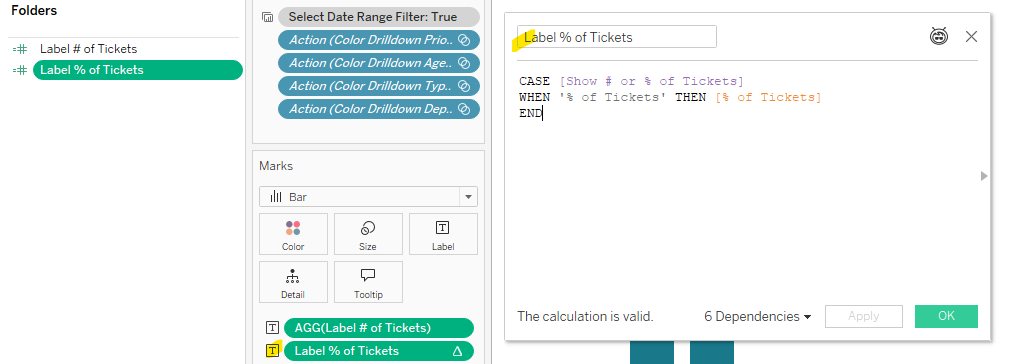Click the context filter icon beside Select Date Range
This screenshot has width=1011, height=364.
click(x=268, y=17)
